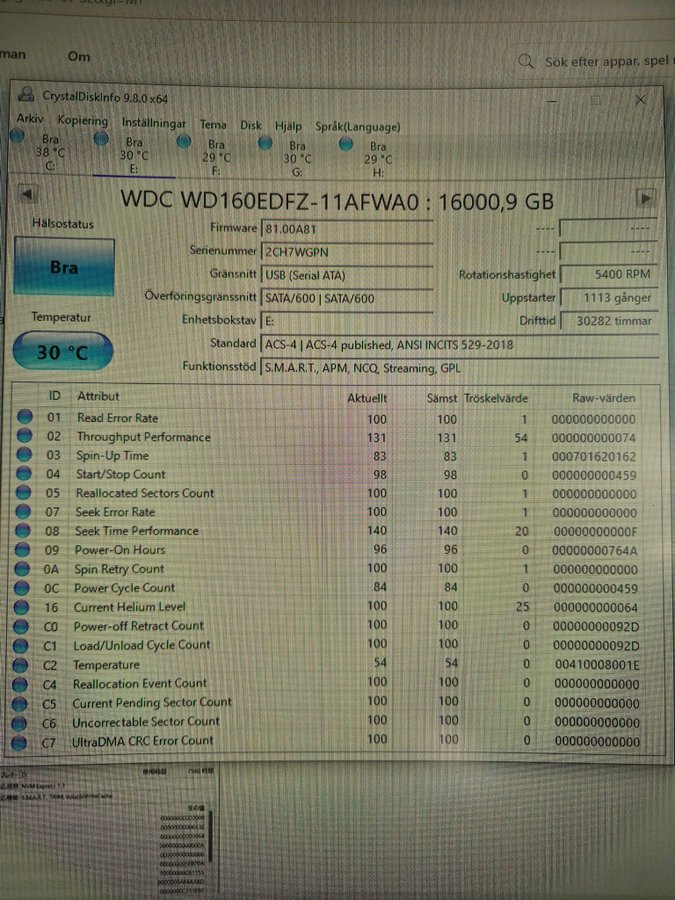Click status icon for Power-On Hours
This screenshot has height=900, width=675.
22,549
